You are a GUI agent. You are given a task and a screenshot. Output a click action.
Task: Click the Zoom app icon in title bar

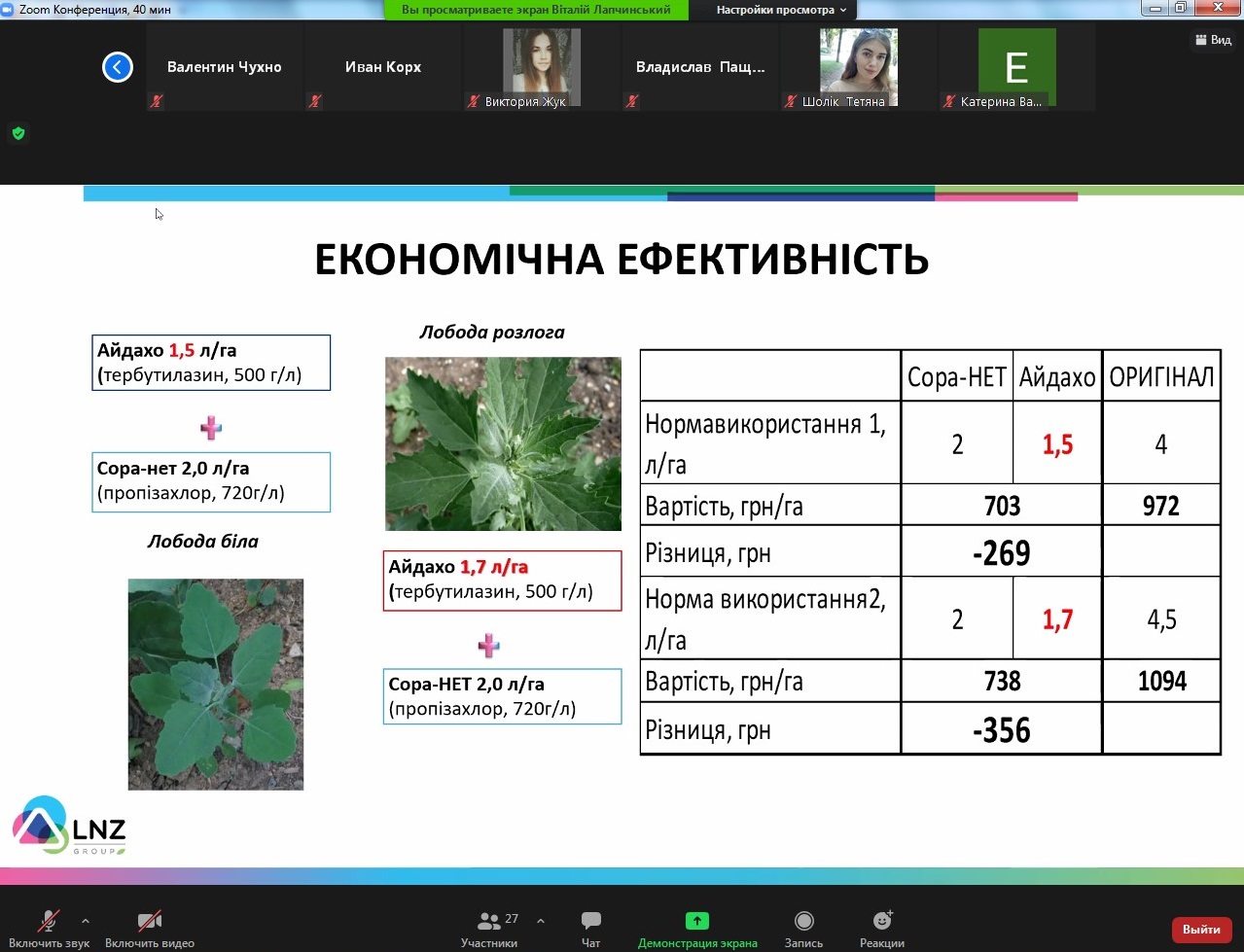click(x=8, y=9)
